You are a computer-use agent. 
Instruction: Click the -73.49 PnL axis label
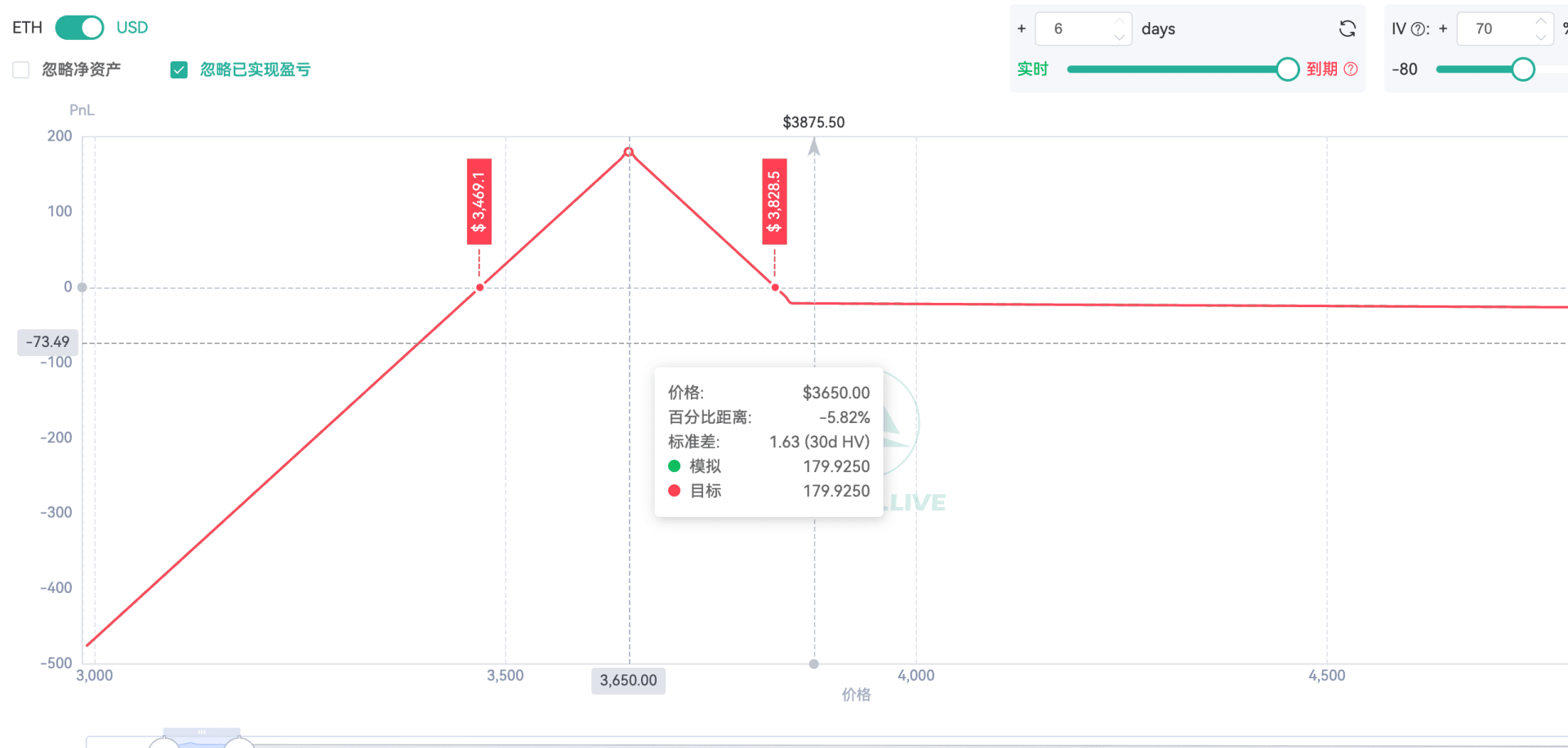point(47,342)
